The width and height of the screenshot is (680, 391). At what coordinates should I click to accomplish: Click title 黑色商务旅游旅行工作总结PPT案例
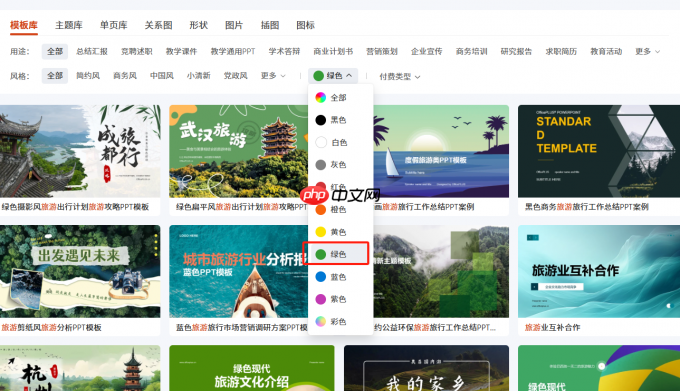[587, 207]
